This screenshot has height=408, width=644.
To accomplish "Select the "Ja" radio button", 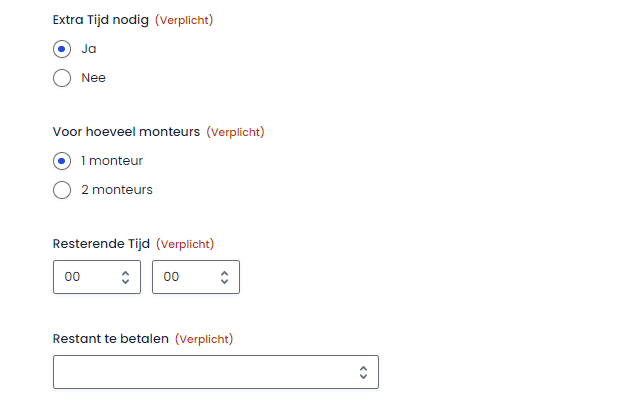I will click(62, 49).
